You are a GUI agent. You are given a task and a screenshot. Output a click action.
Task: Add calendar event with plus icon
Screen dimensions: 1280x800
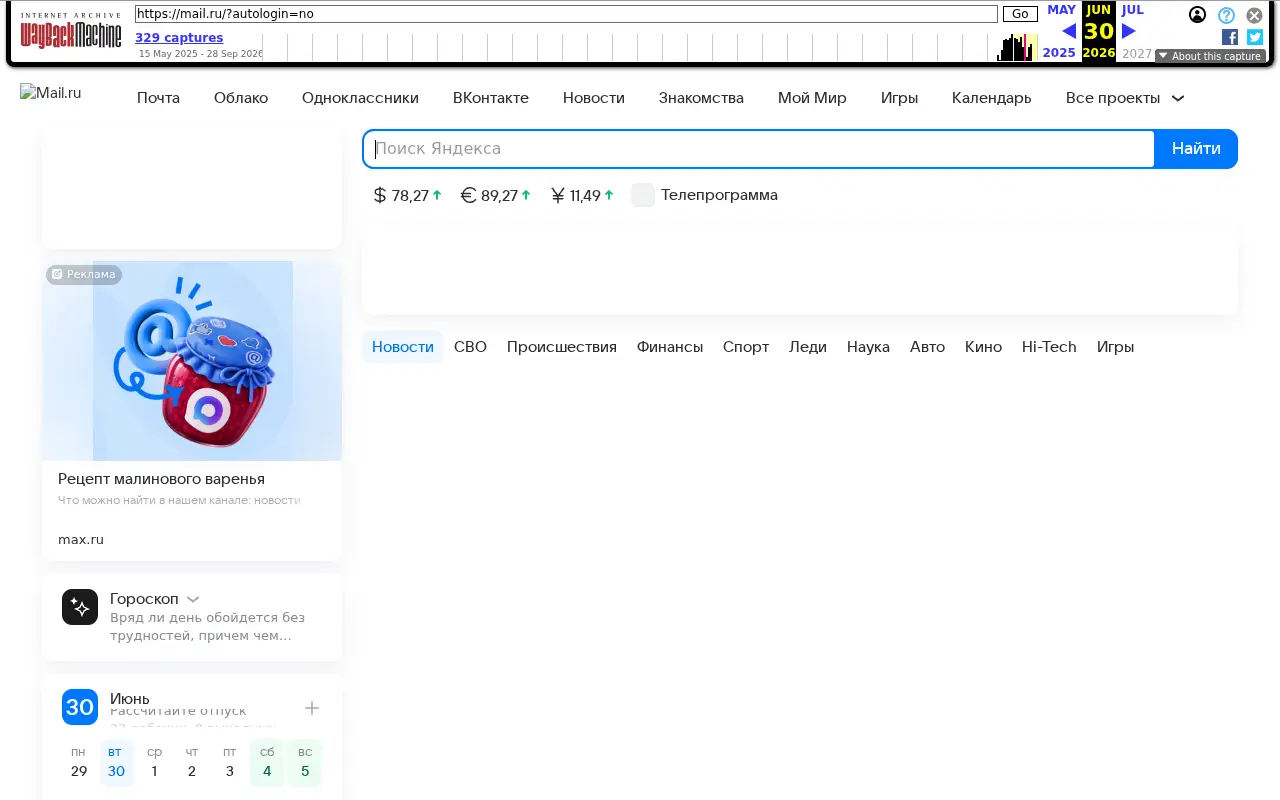(312, 708)
